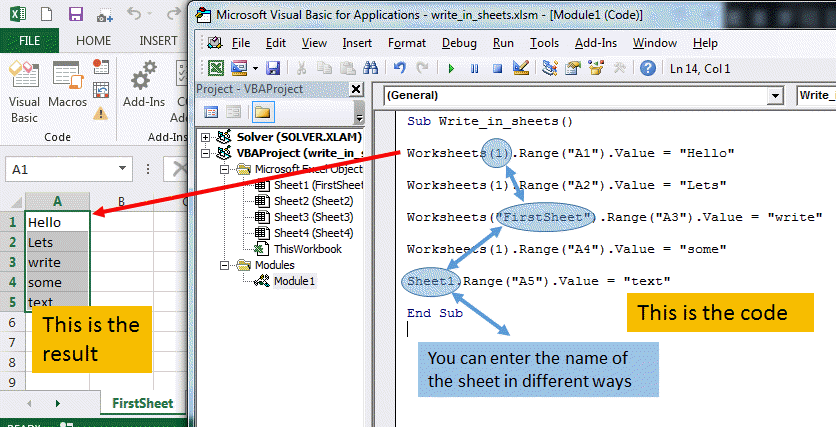Screen dimensions: 836x427
Task: Click the Break pause icon
Action: [475, 69]
